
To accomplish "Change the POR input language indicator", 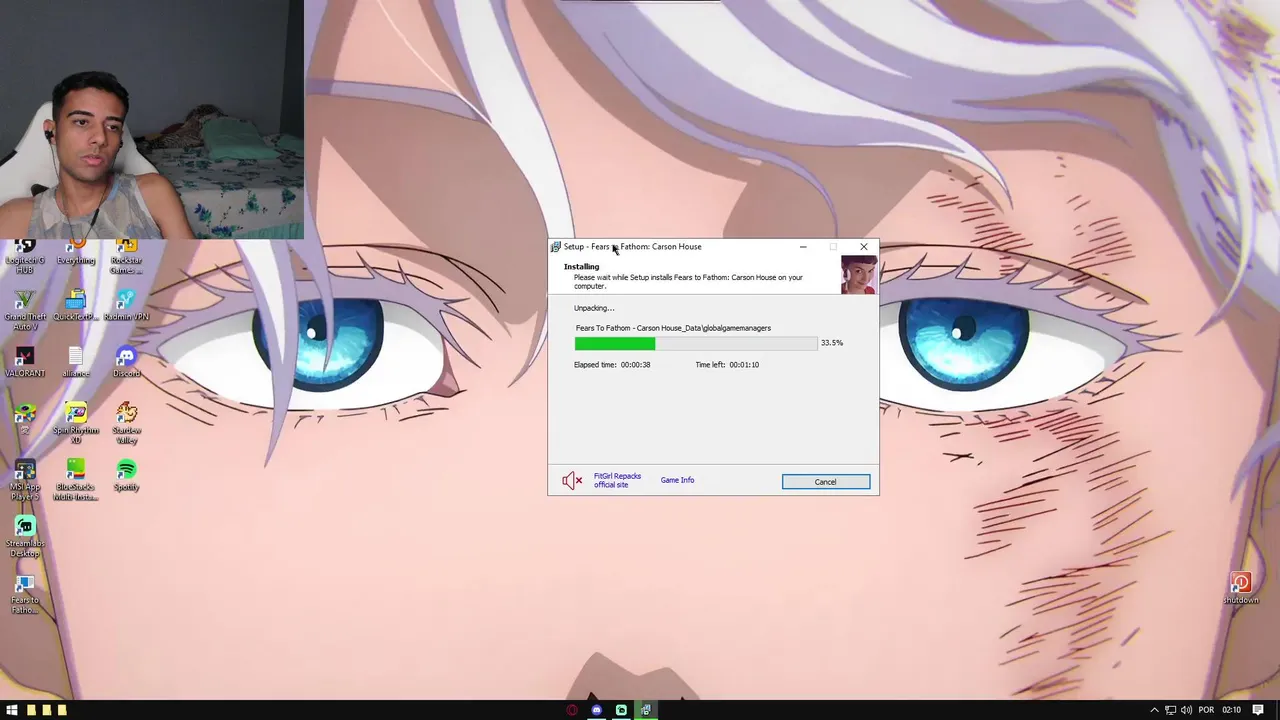I will click(1206, 710).
